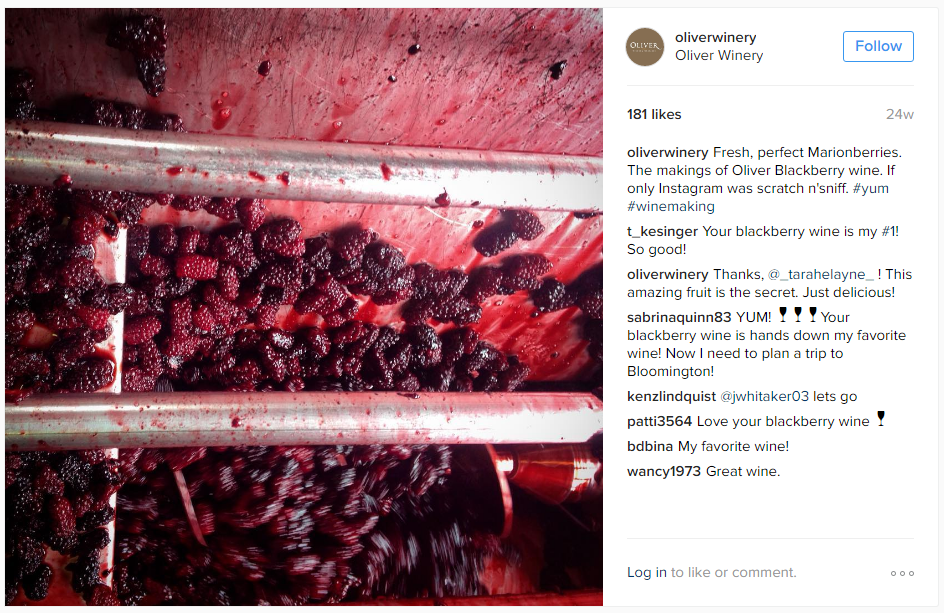Open the oliverwinery username in header
The width and height of the screenshot is (944, 613).
click(715, 37)
